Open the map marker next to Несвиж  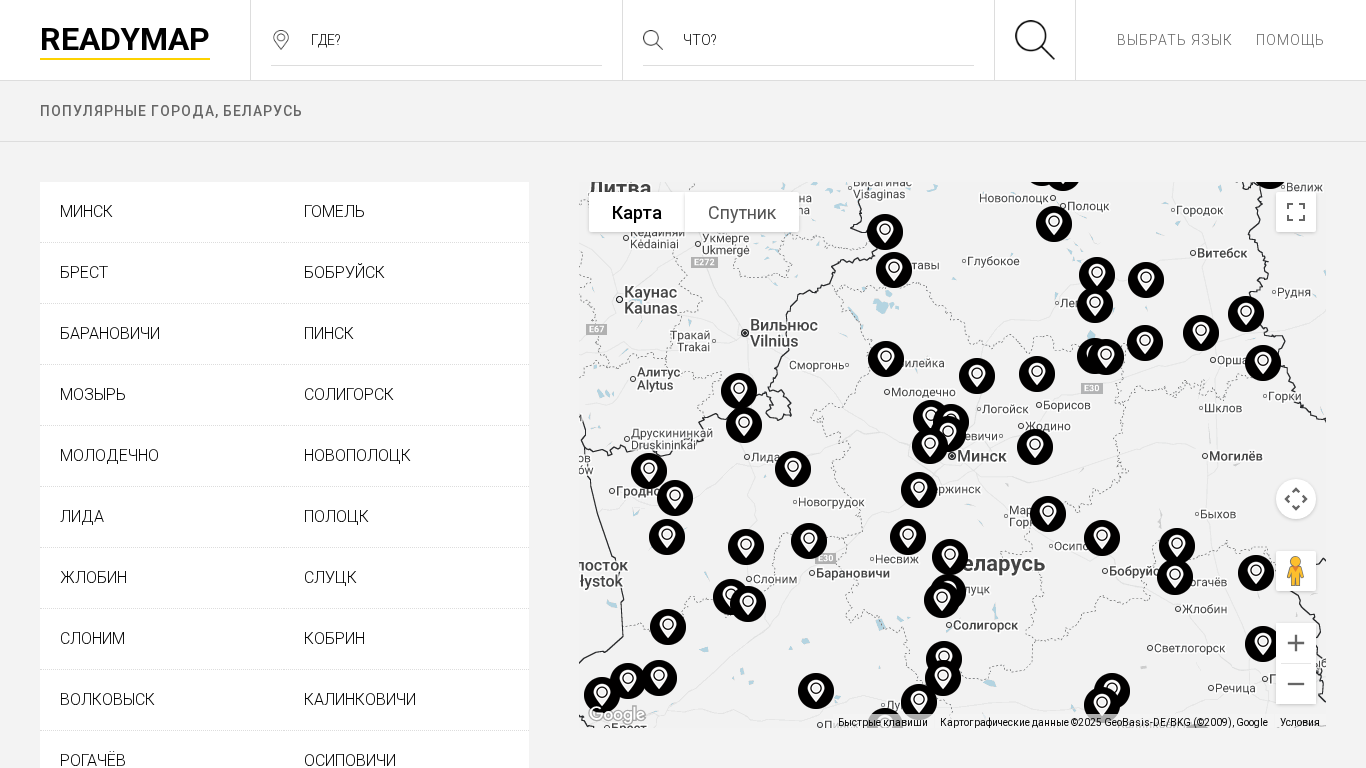908,537
